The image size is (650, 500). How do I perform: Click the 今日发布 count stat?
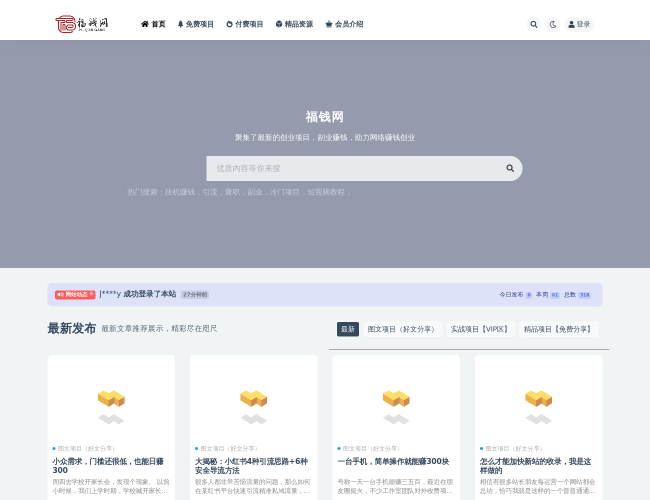click(515, 295)
